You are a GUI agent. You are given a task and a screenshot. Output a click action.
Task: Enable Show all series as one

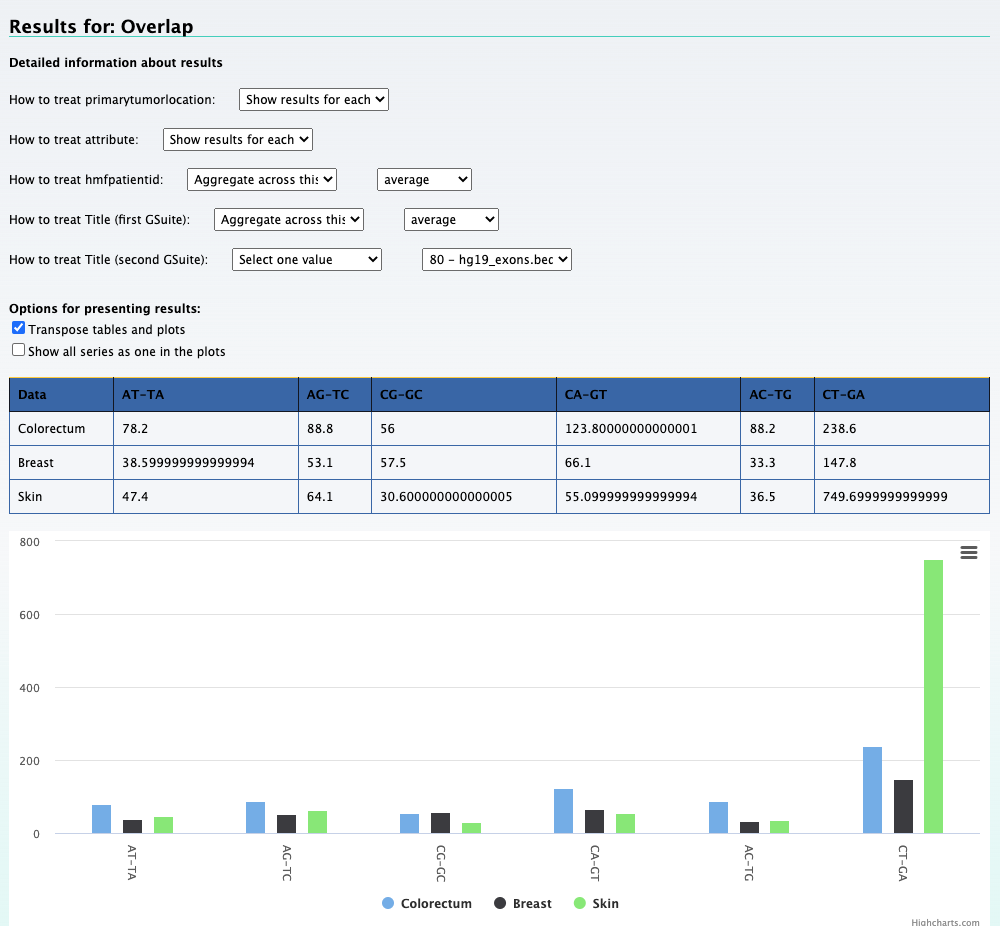(18, 351)
